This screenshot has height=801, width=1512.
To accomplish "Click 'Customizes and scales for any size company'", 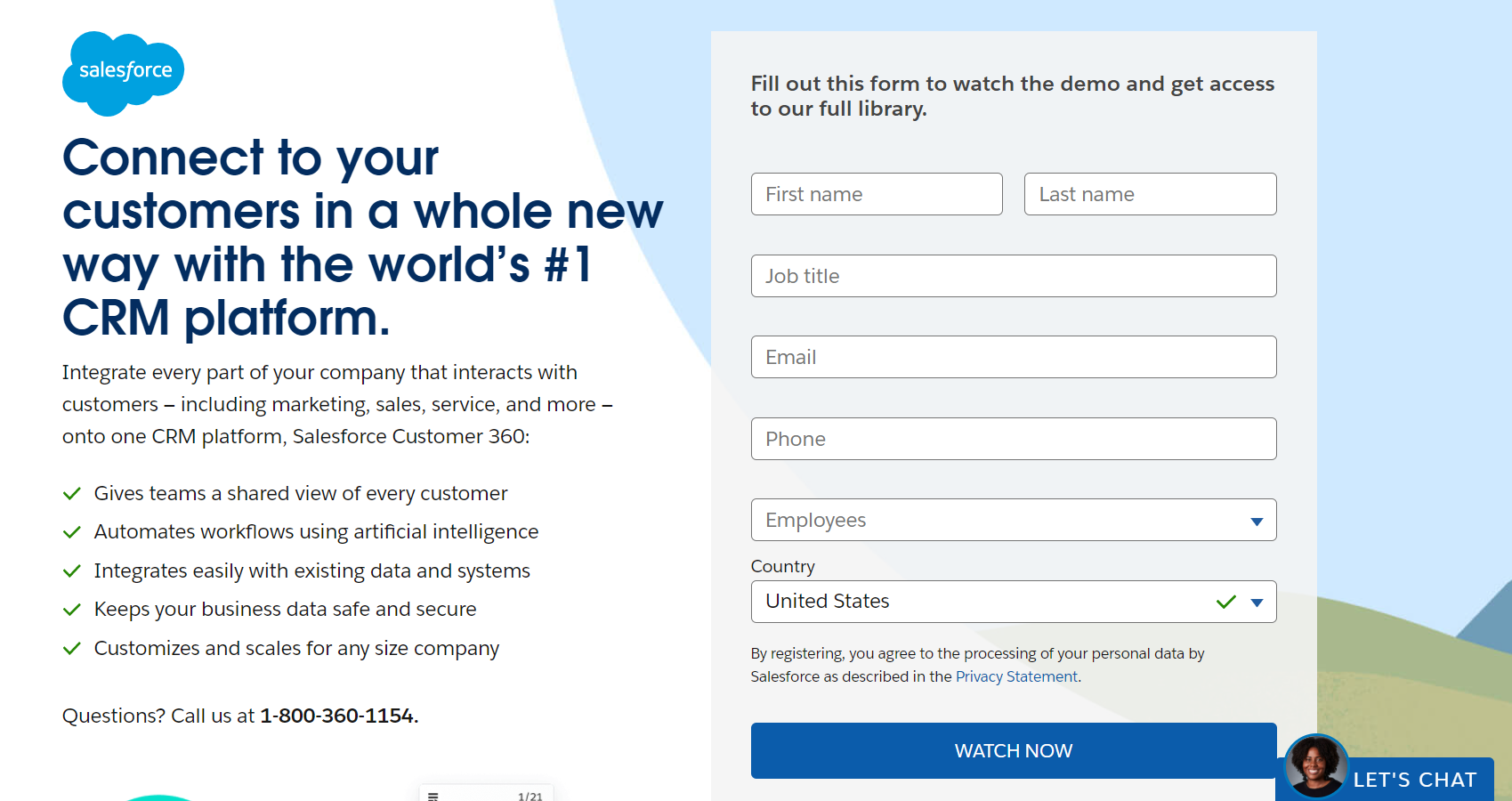I will 296,648.
